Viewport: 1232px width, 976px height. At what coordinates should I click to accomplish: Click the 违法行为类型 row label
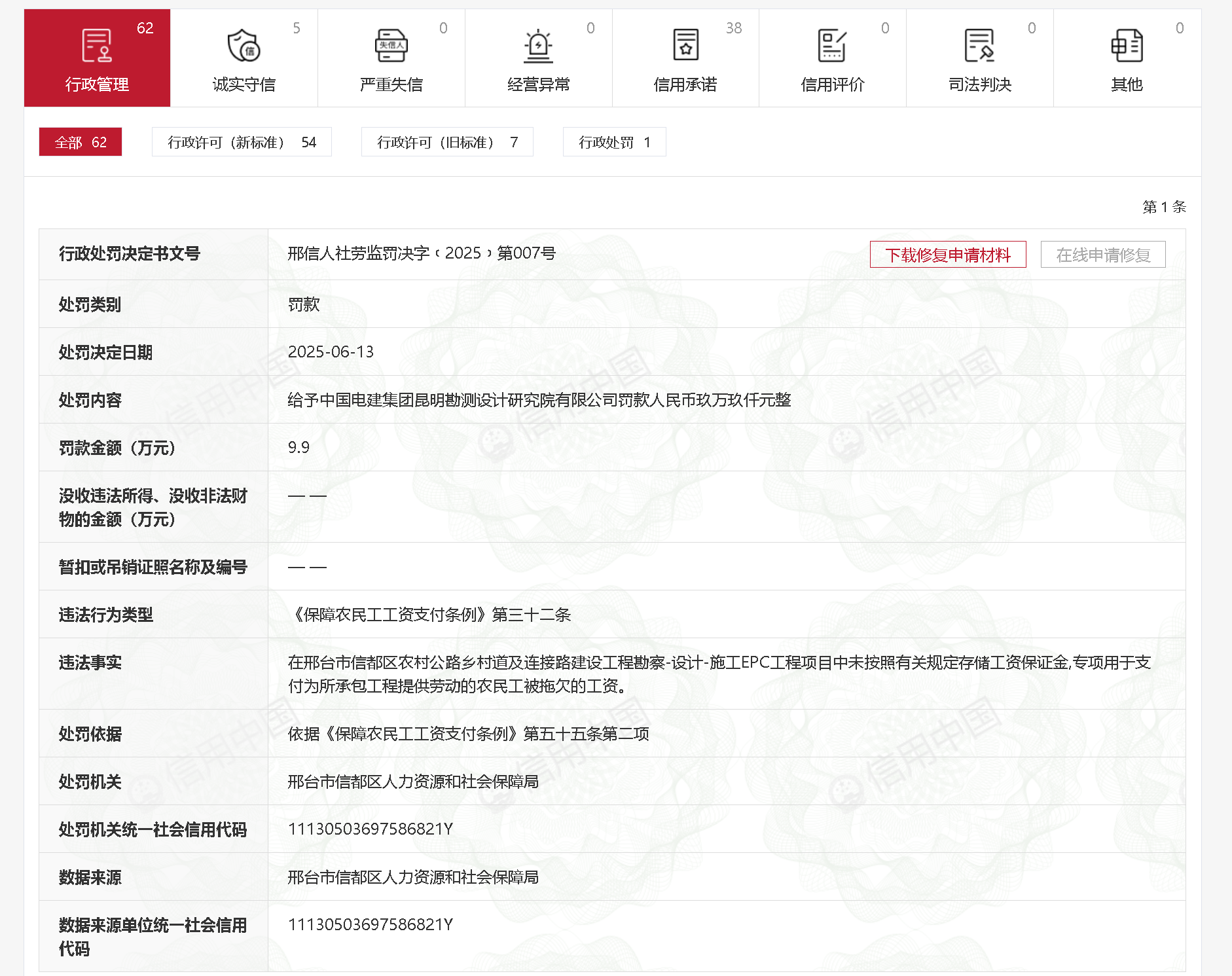[105, 615]
